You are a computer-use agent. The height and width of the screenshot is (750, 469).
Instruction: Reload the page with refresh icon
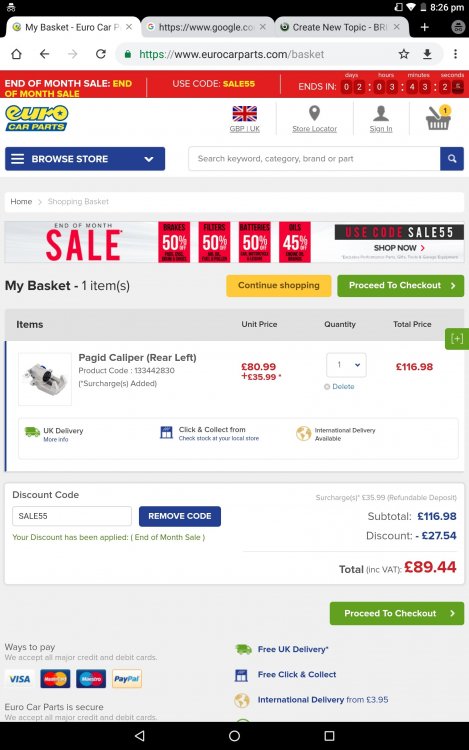click(100, 54)
